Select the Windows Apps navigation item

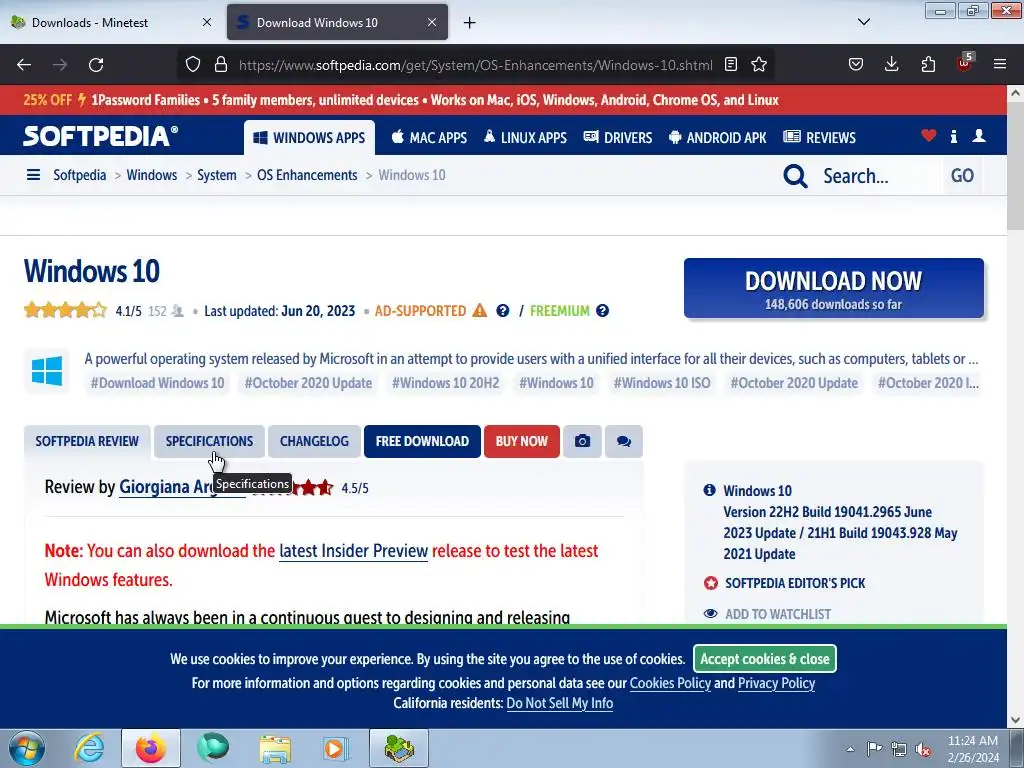coord(310,138)
